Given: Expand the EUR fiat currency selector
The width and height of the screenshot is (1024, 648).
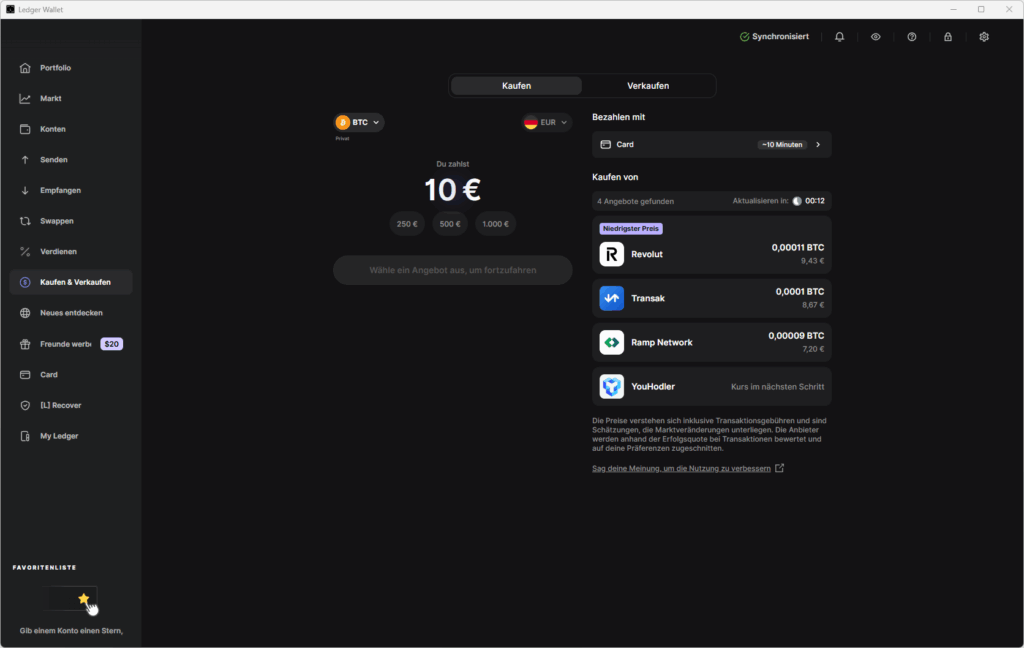Looking at the screenshot, I should click(x=546, y=121).
